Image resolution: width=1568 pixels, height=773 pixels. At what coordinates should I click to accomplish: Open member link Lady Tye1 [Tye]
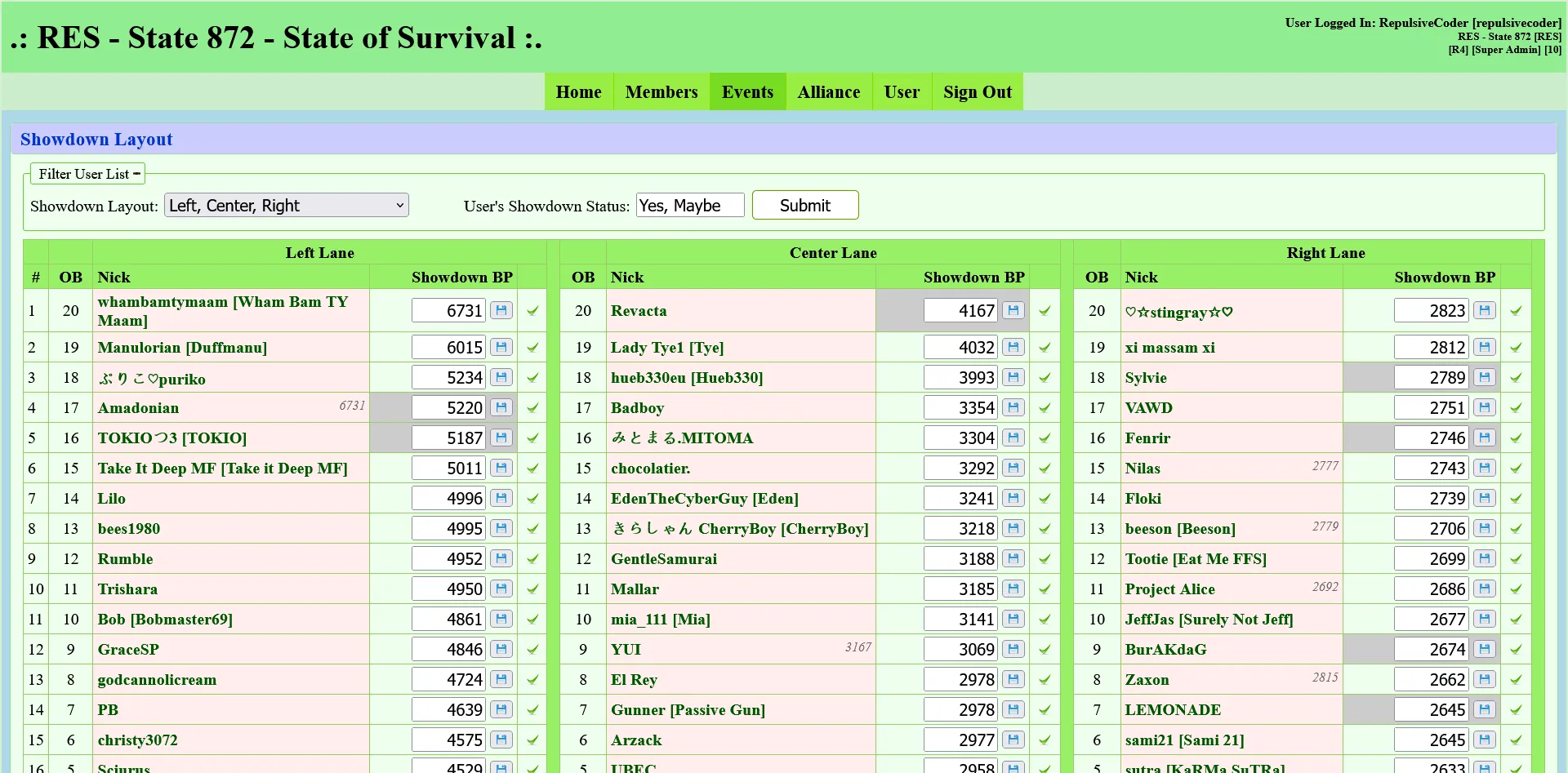click(667, 347)
